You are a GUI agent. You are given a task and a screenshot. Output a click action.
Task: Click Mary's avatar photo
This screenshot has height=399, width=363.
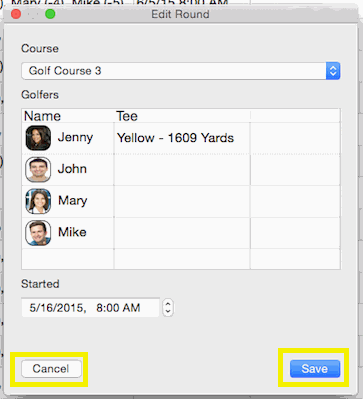click(38, 201)
